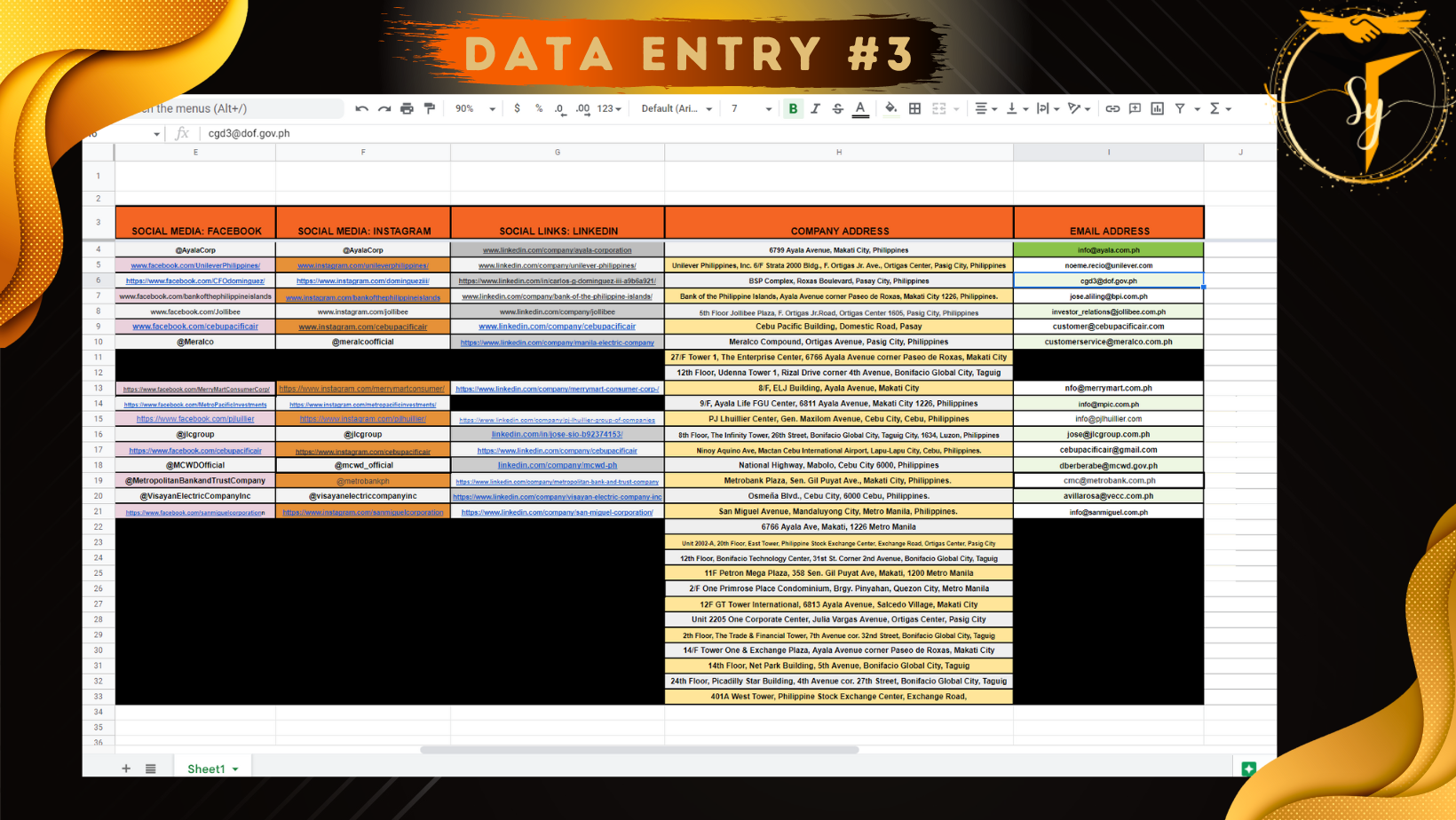Select the SOCIAL LINKS: LINKEDIN header cell
1456x820 pixels.
(x=558, y=223)
